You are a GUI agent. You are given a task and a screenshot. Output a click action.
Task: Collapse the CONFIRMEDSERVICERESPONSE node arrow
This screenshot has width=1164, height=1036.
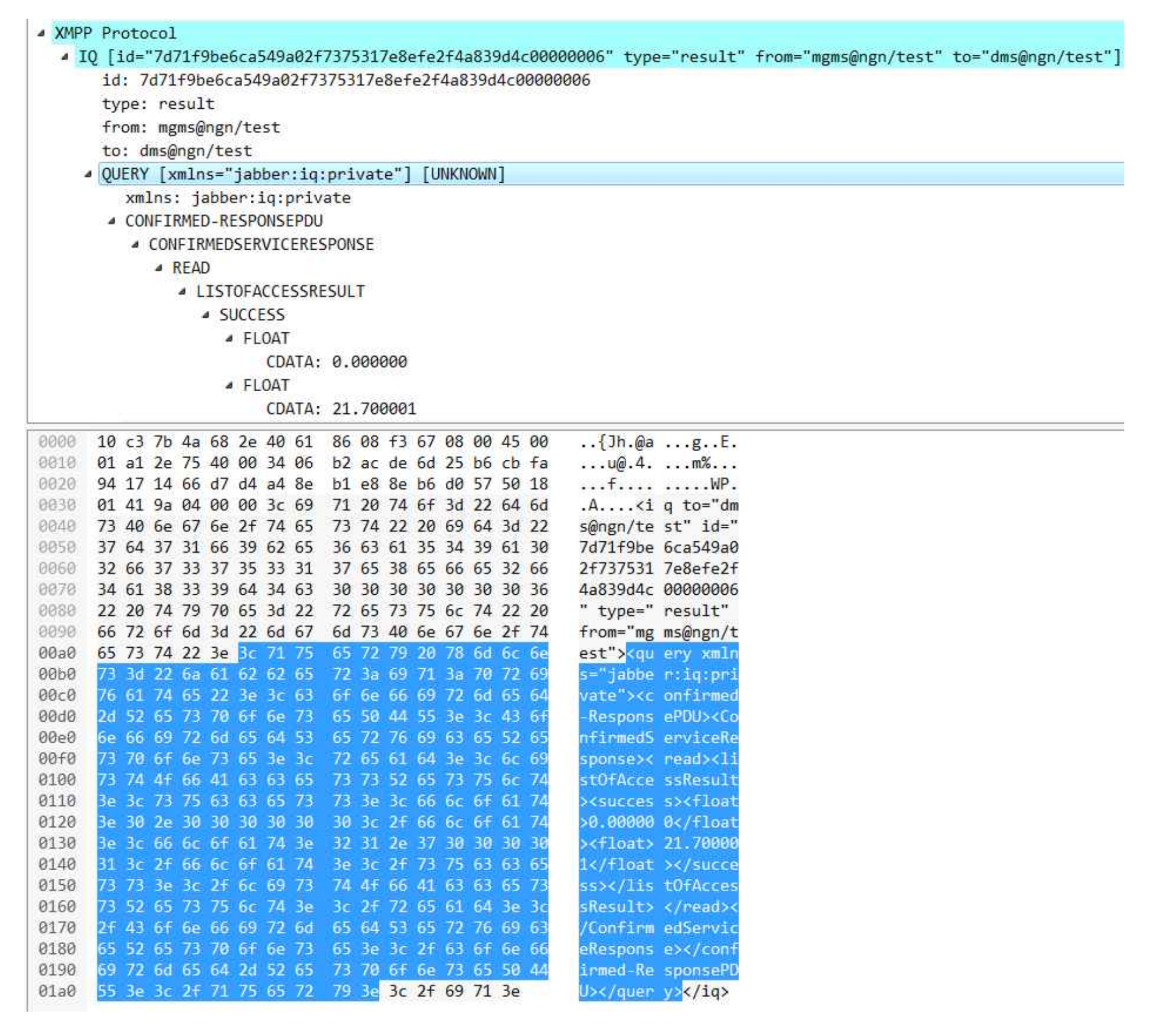135,244
